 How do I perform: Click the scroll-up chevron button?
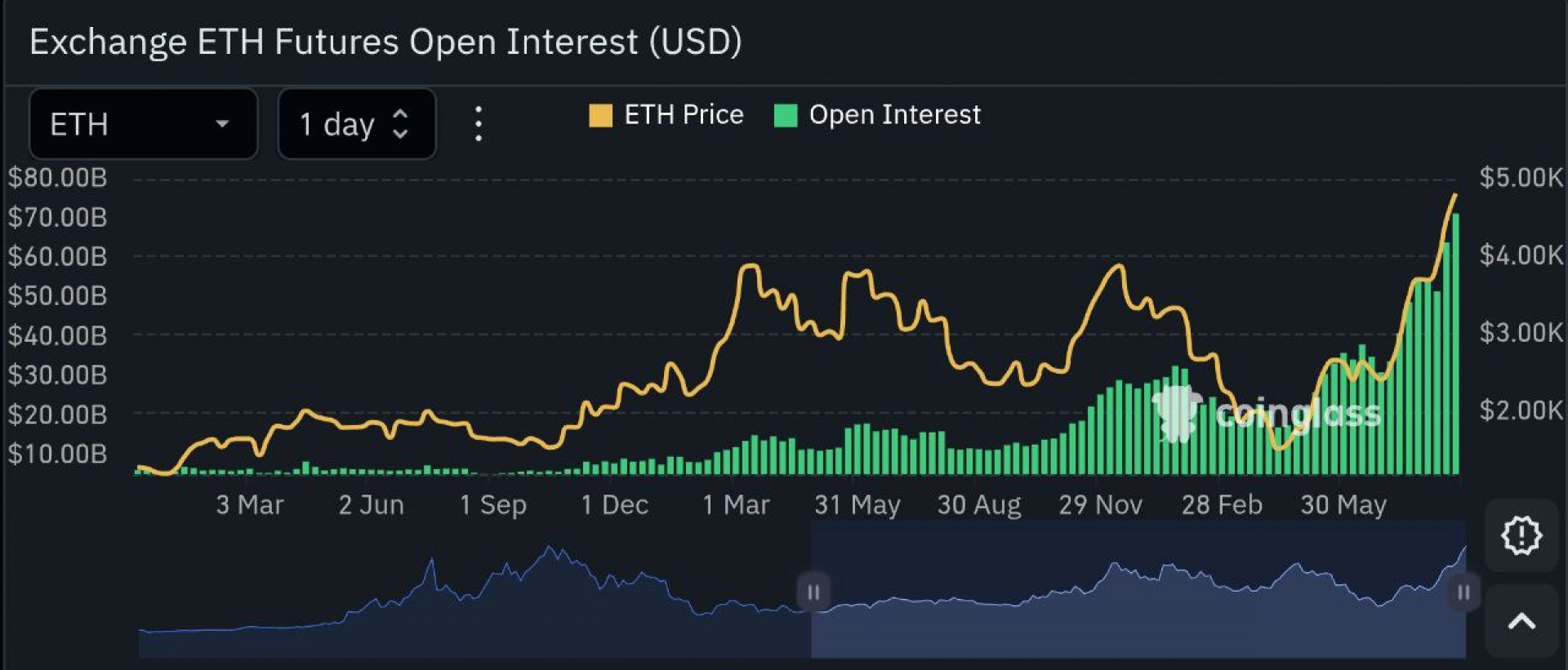(1521, 622)
